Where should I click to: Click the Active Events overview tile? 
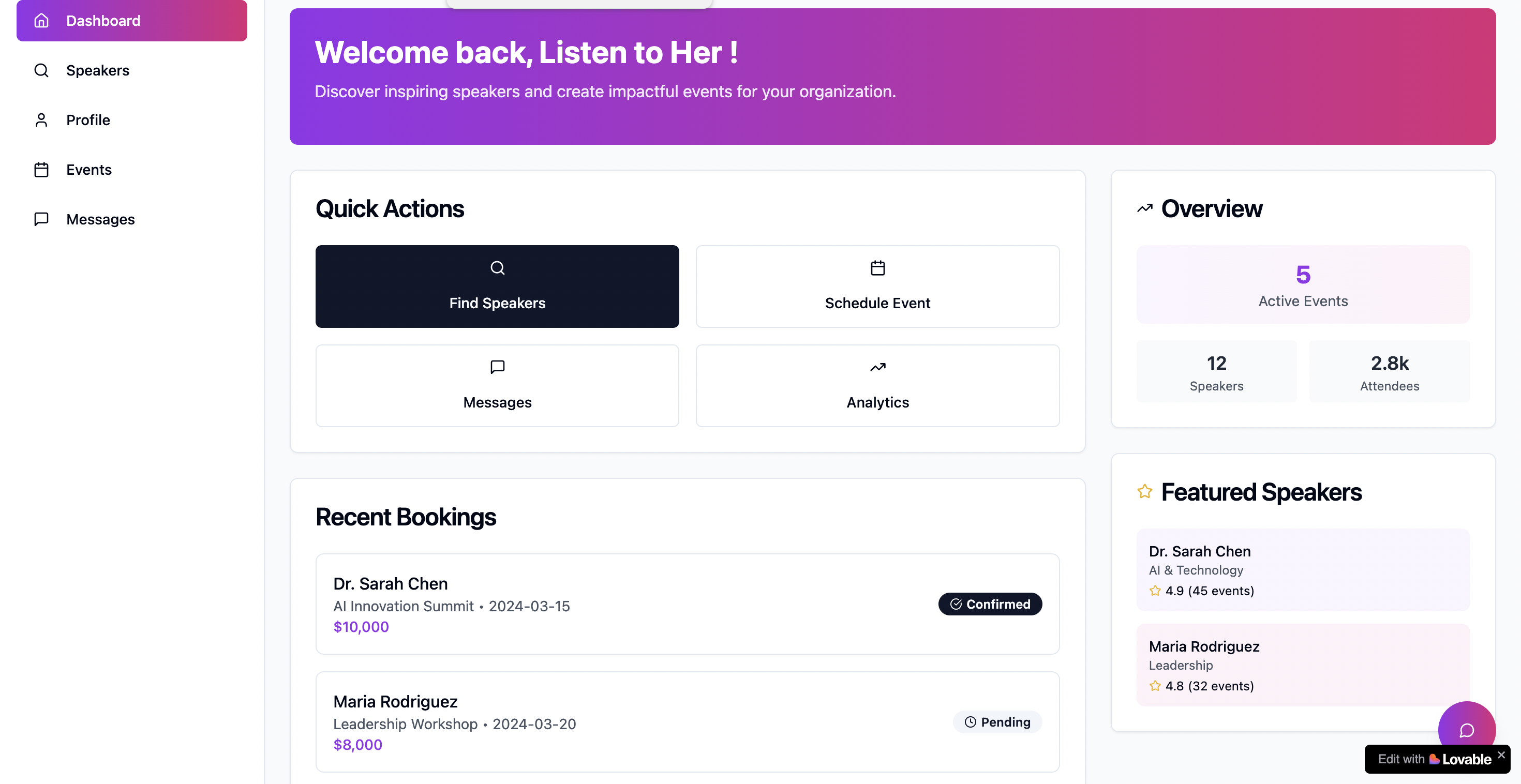pos(1303,284)
